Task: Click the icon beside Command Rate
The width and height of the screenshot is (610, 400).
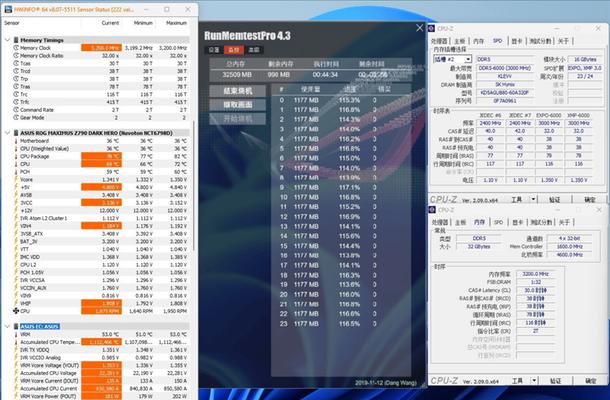Action: pos(16,110)
